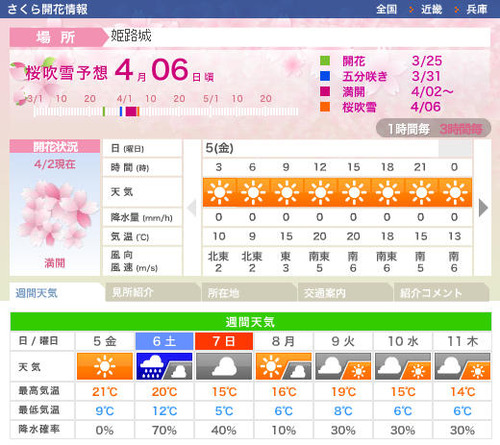Click the cloudy icon for 7 日
The image size is (500, 445).
(x=224, y=366)
